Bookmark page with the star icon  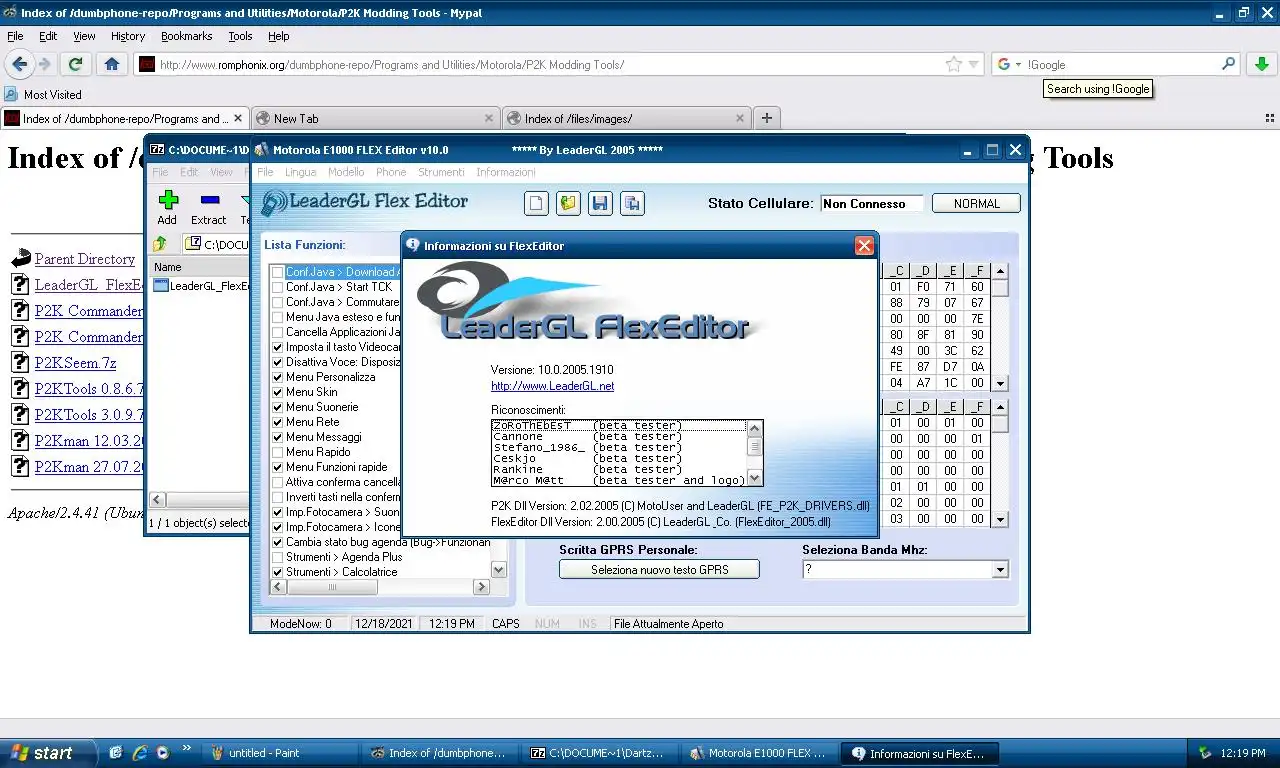point(954,64)
